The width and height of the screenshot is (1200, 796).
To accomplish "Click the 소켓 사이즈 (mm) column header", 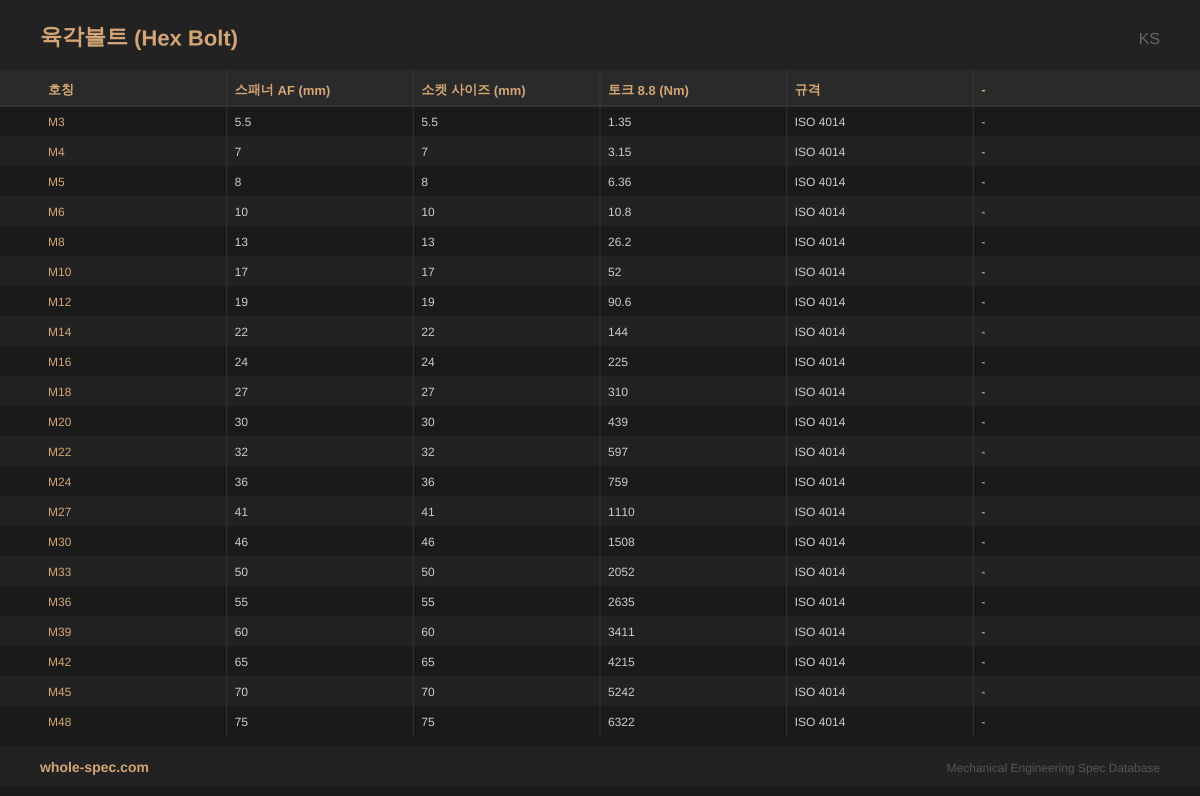I will 473,90.
